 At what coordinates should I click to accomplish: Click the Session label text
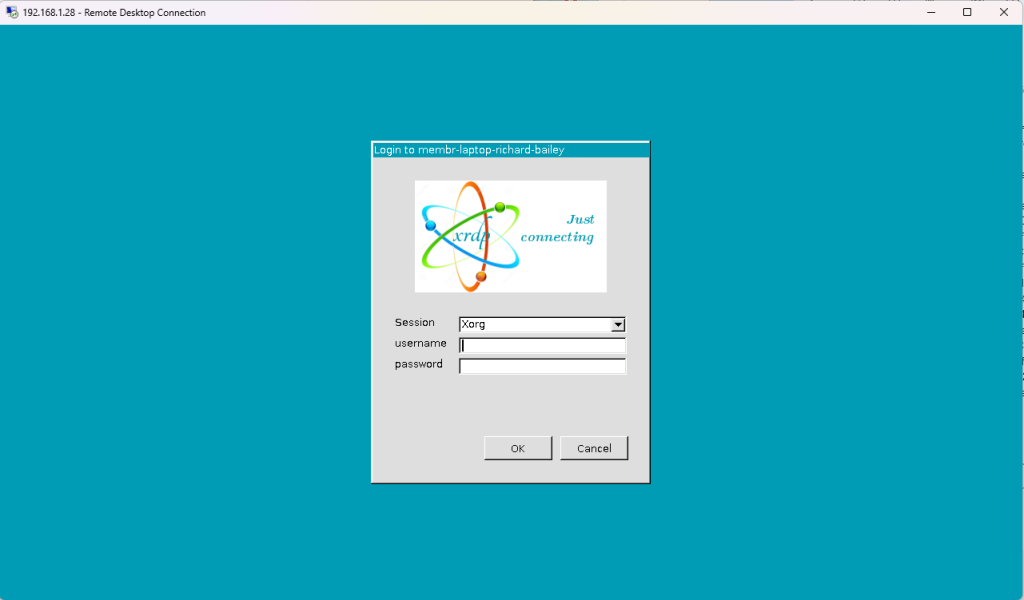coord(415,322)
